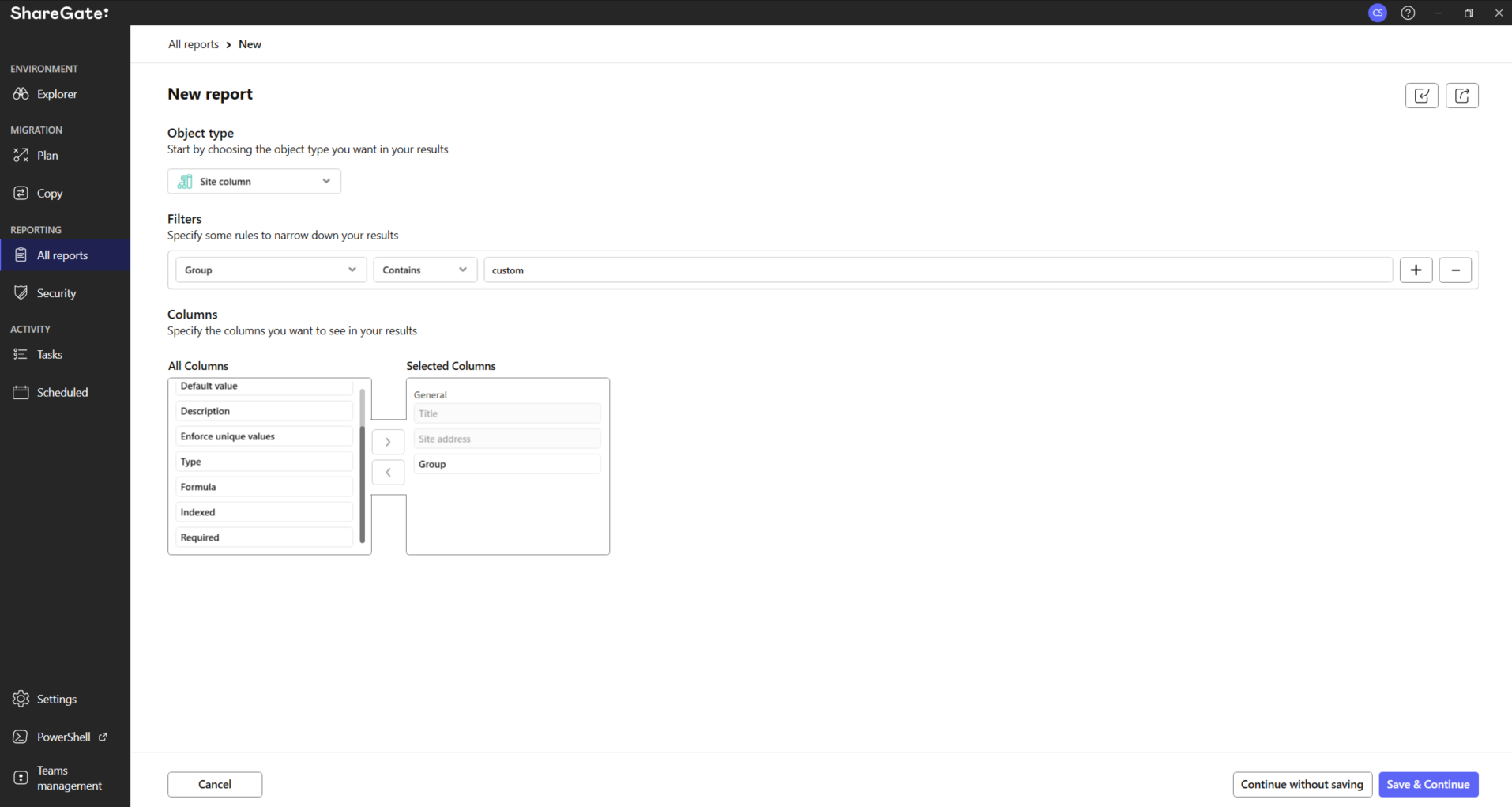Image resolution: width=1512 pixels, height=807 pixels.
Task: Click the New breadcrumb item
Action: pyautogui.click(x=250, y=44)
